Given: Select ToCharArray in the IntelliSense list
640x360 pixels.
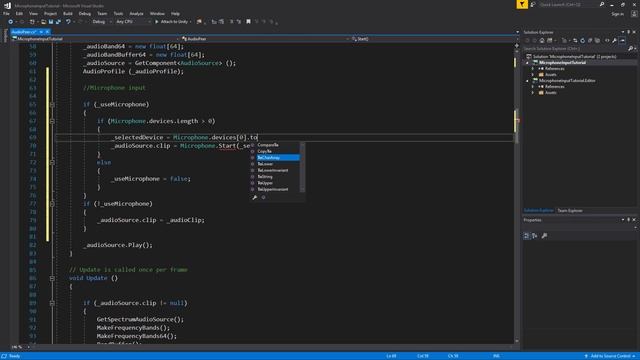Looking at the screenshot, I should [x=275, y=158].
